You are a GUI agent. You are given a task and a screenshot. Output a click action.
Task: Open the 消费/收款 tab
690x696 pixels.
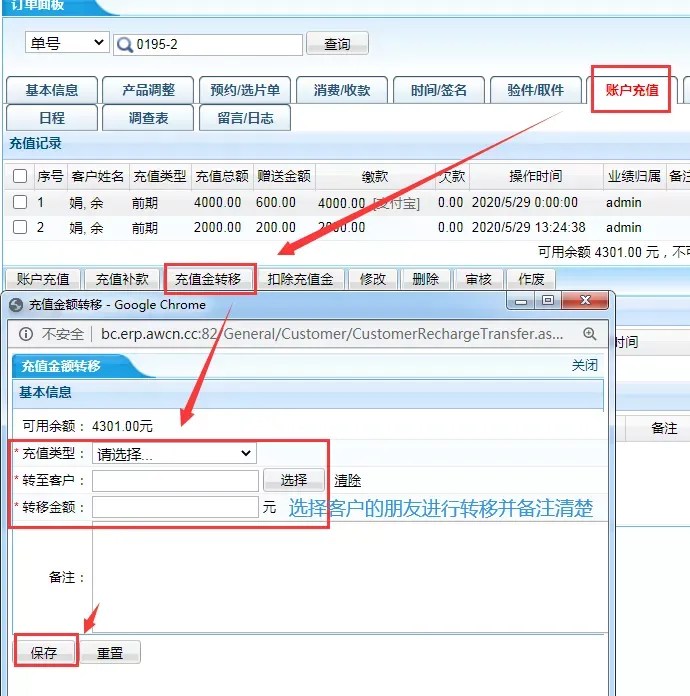click(342, 90)
